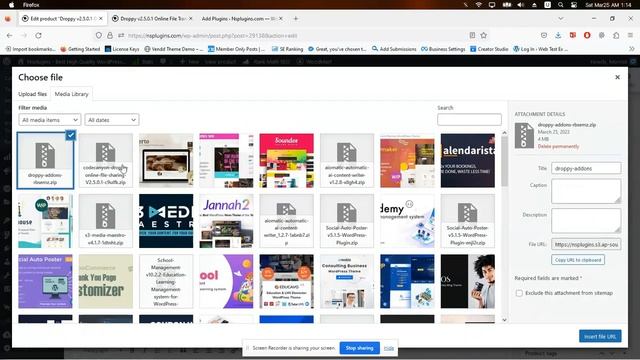Click the Caption text area
The image size is (640, 360).
(x=586, y=191)
